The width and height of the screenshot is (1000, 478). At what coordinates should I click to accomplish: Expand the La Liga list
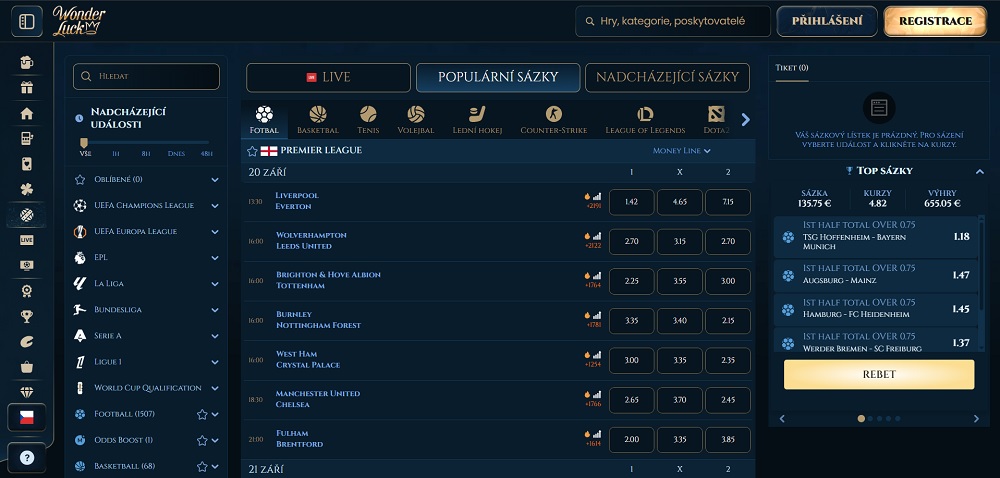215,284
